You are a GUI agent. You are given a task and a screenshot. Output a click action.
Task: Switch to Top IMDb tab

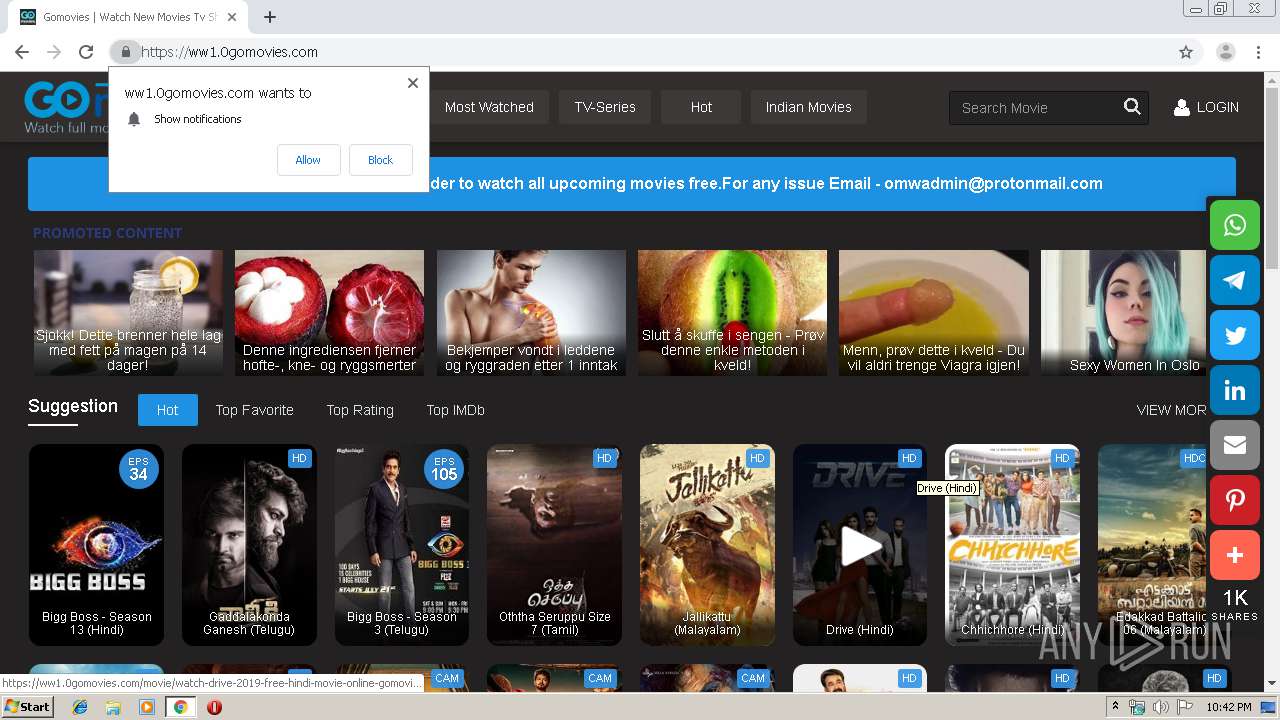455,410
